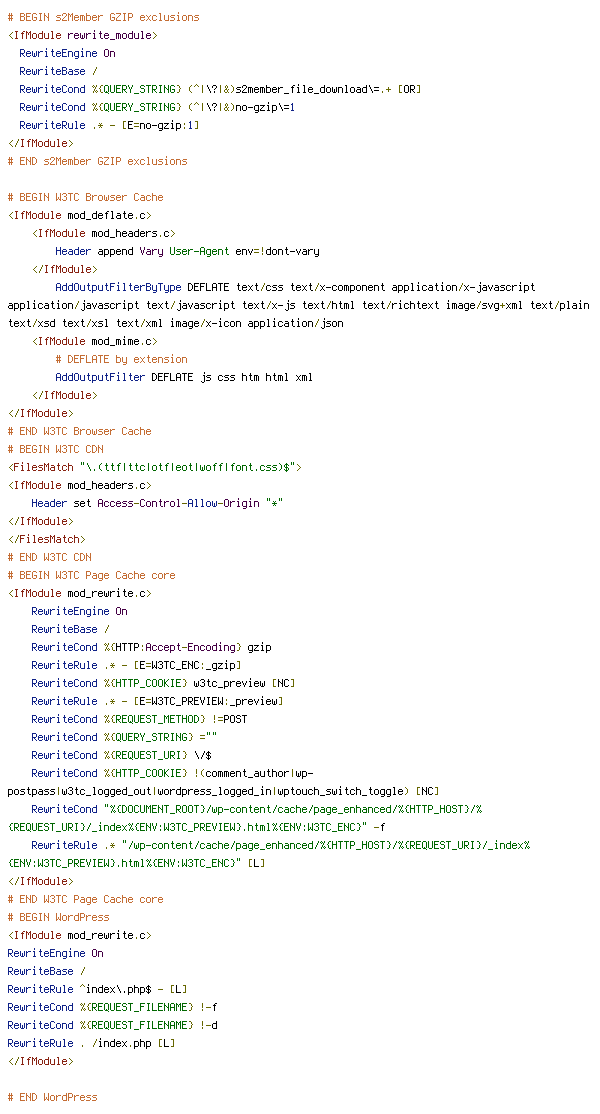
Task: Click the 'E=W3TC_PREVIEW:_preview' RewriteRule line
Action: coord(158,701)
